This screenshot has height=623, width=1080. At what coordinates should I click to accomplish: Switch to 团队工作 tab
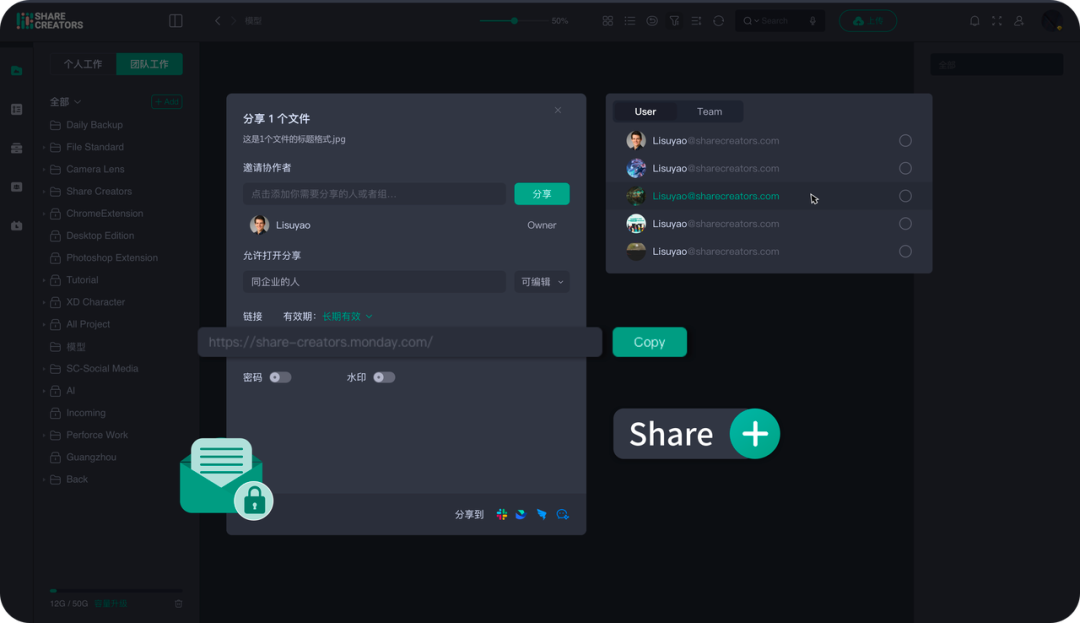coord(149,64)
